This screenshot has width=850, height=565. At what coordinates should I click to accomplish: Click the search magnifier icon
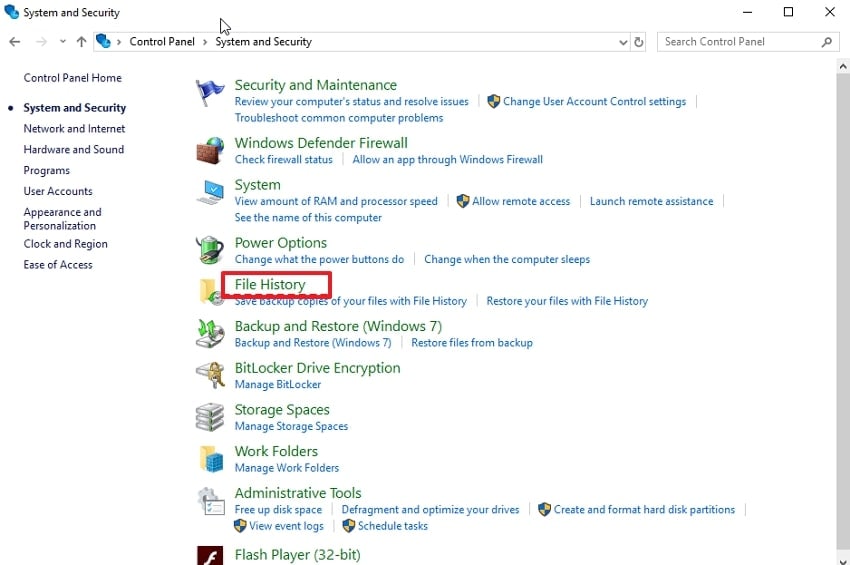coord(827,42)
